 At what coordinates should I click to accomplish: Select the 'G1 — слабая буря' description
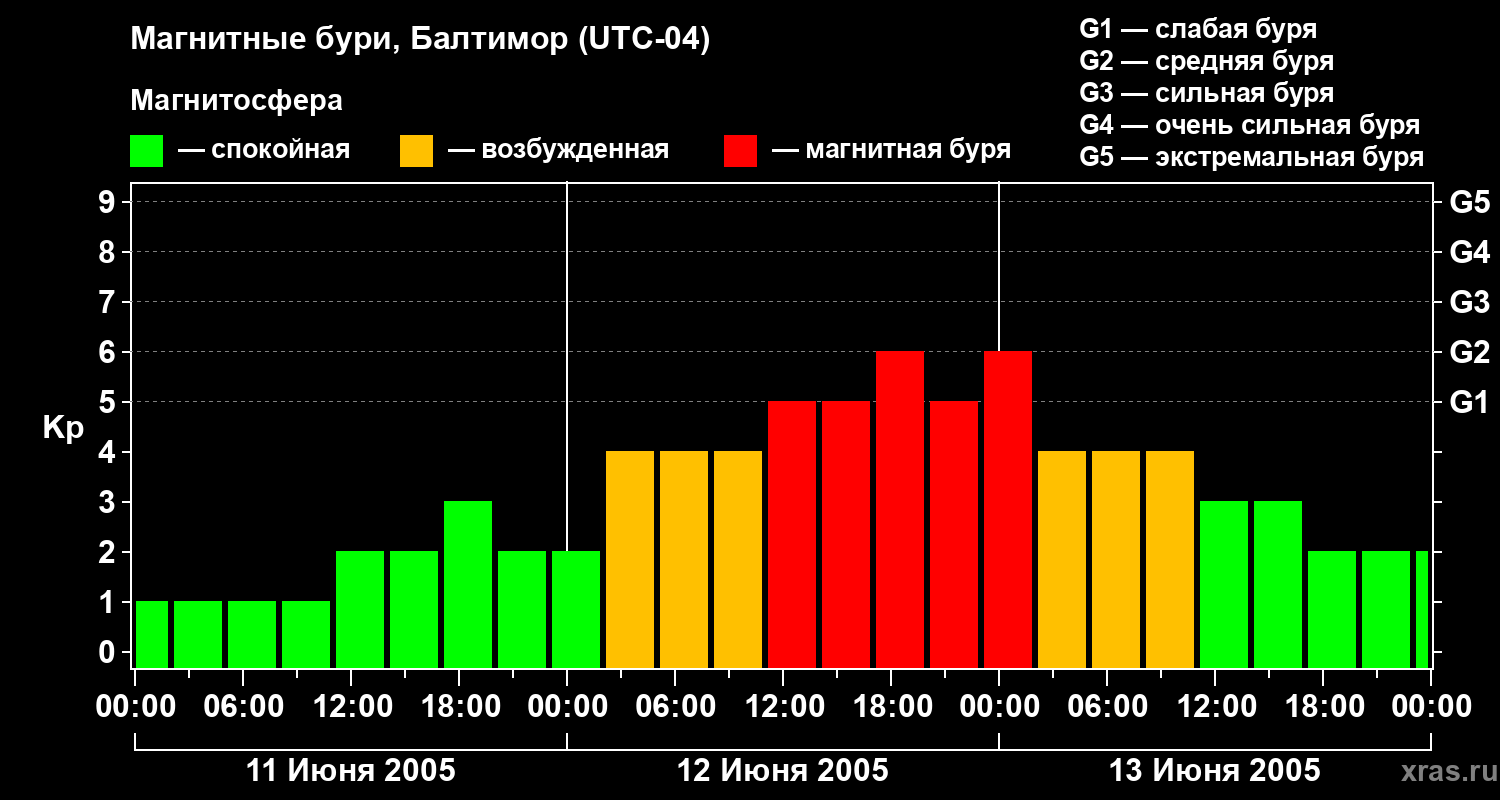1198,29
